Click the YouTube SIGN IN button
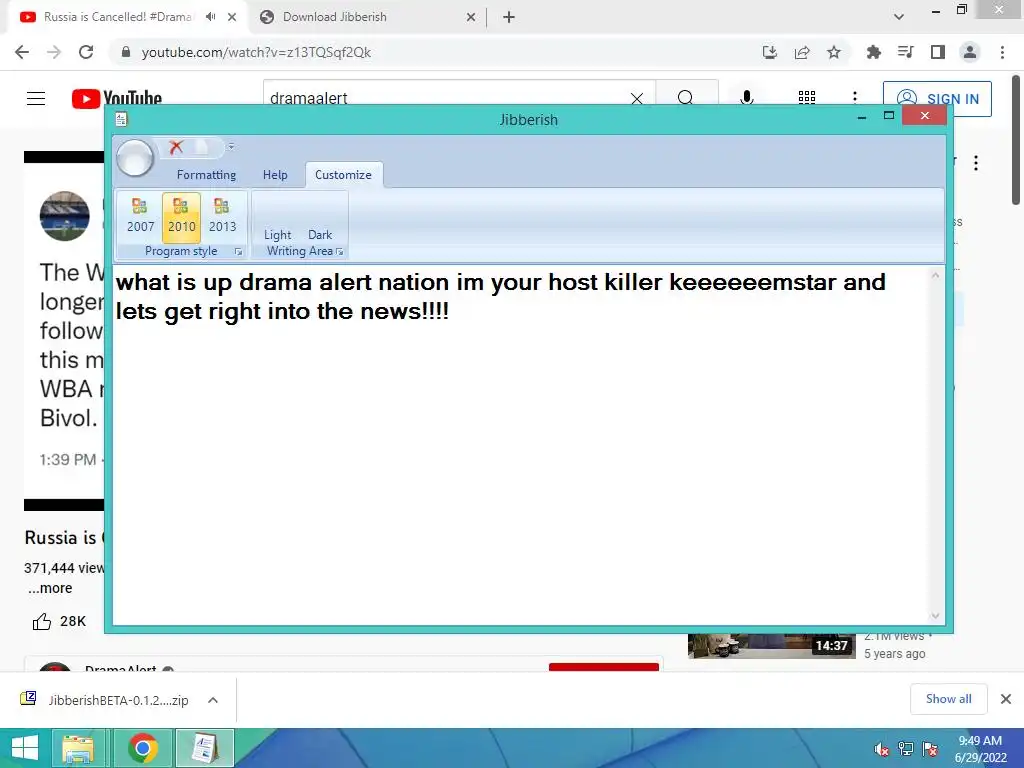This screenshot has width=1024, height=768. [x=937, y=99]
